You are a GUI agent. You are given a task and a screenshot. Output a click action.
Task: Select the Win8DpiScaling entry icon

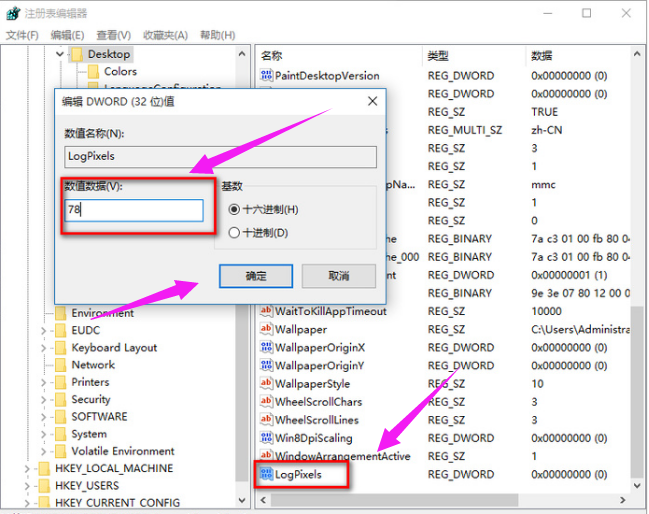click(x=267, y=438)
